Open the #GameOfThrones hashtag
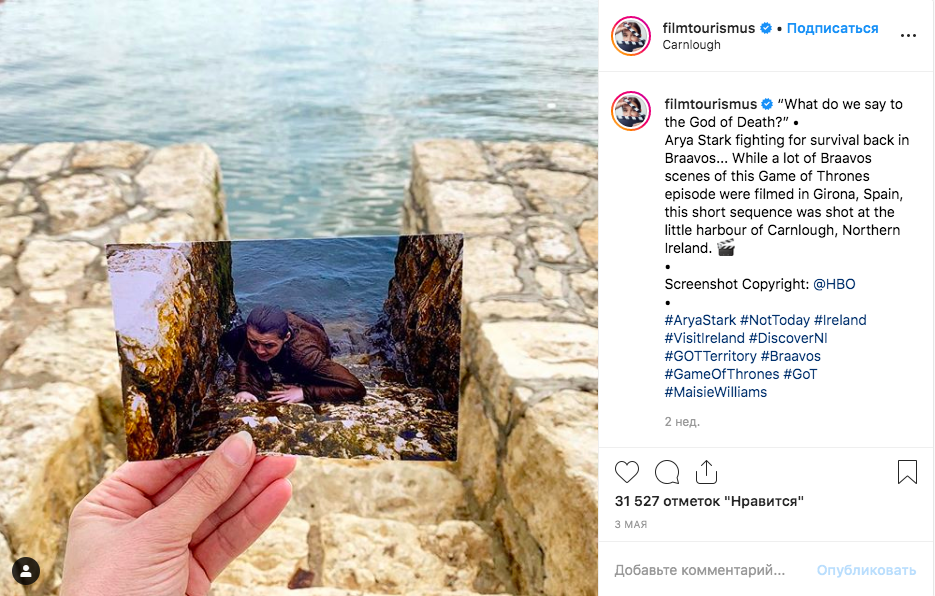Viewport: 935px width, 596px height. point(721,374)
